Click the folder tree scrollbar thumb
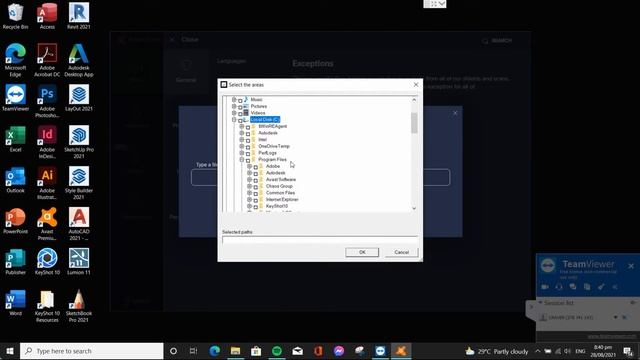This screenshot has width=640, height=360. pos(414,123)
